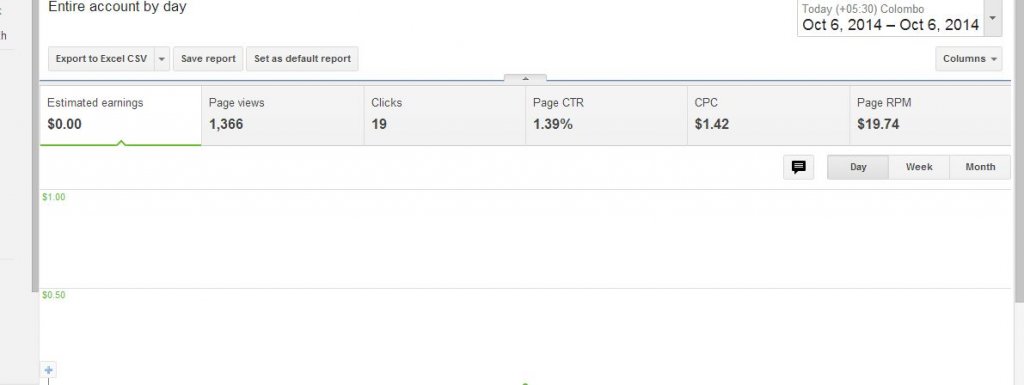
Task: Click Set as default report button
Action: (302, 59)
